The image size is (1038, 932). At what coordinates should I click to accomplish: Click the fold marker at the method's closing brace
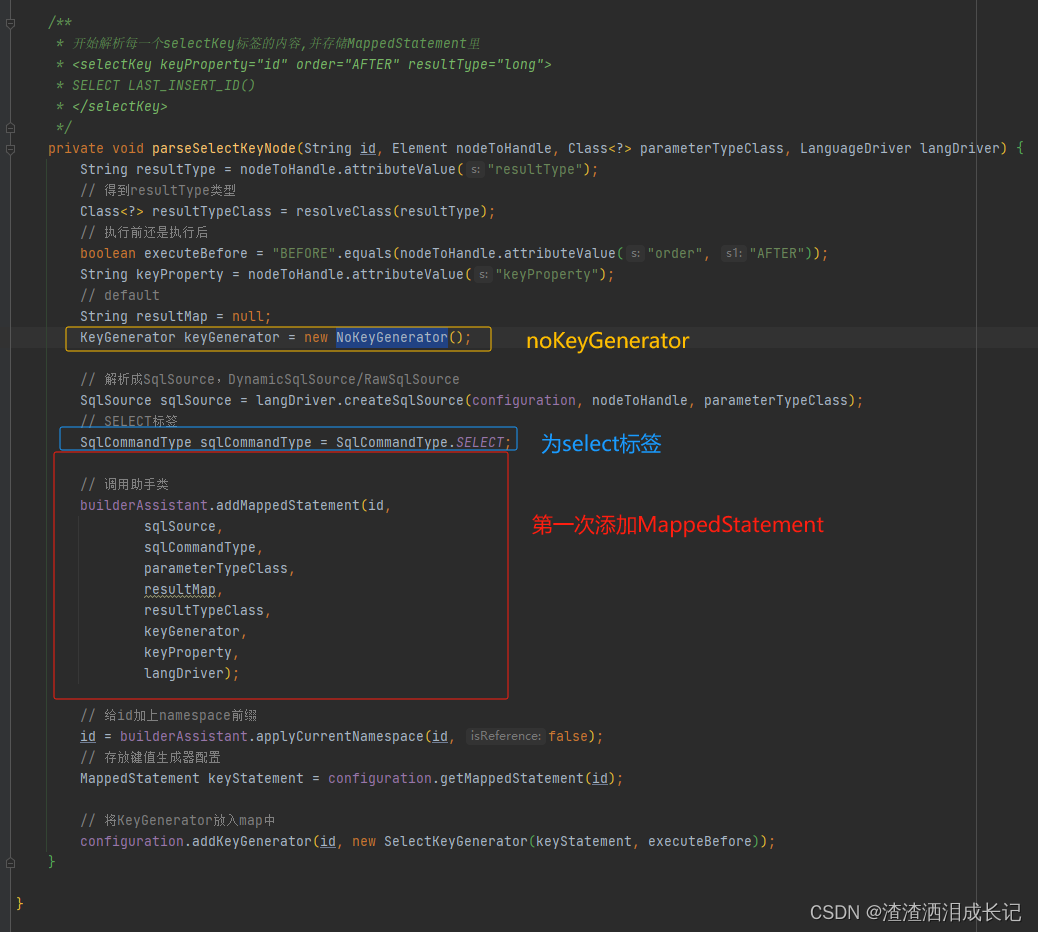tap(11, 862)
